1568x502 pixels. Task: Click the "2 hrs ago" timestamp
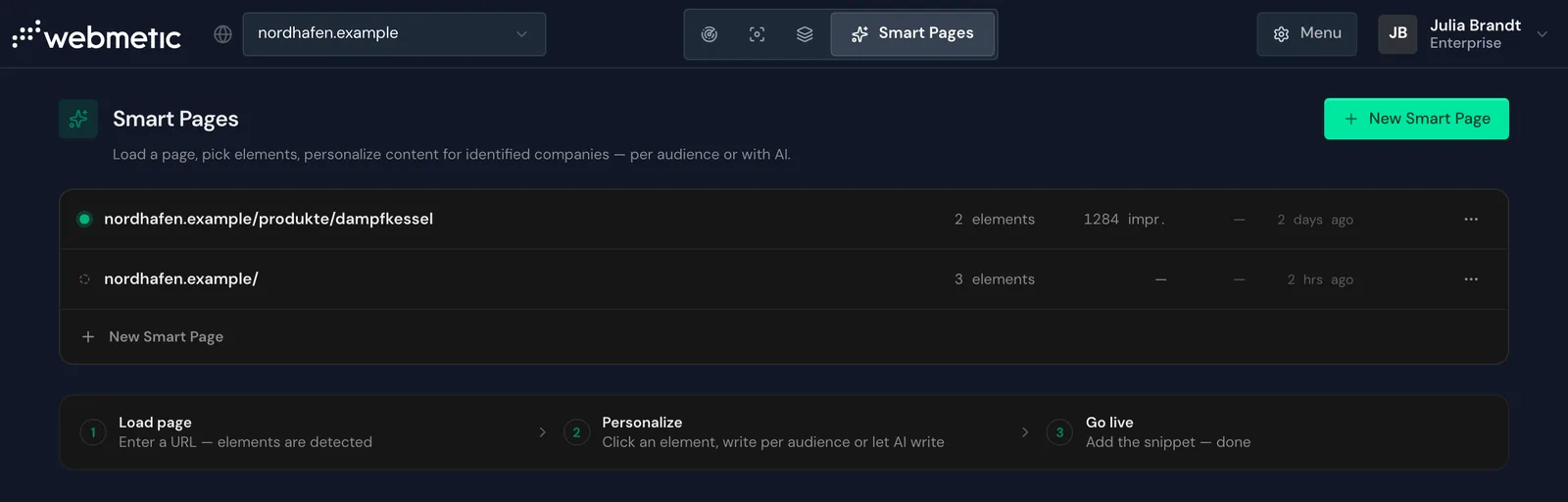[1320, 279]
